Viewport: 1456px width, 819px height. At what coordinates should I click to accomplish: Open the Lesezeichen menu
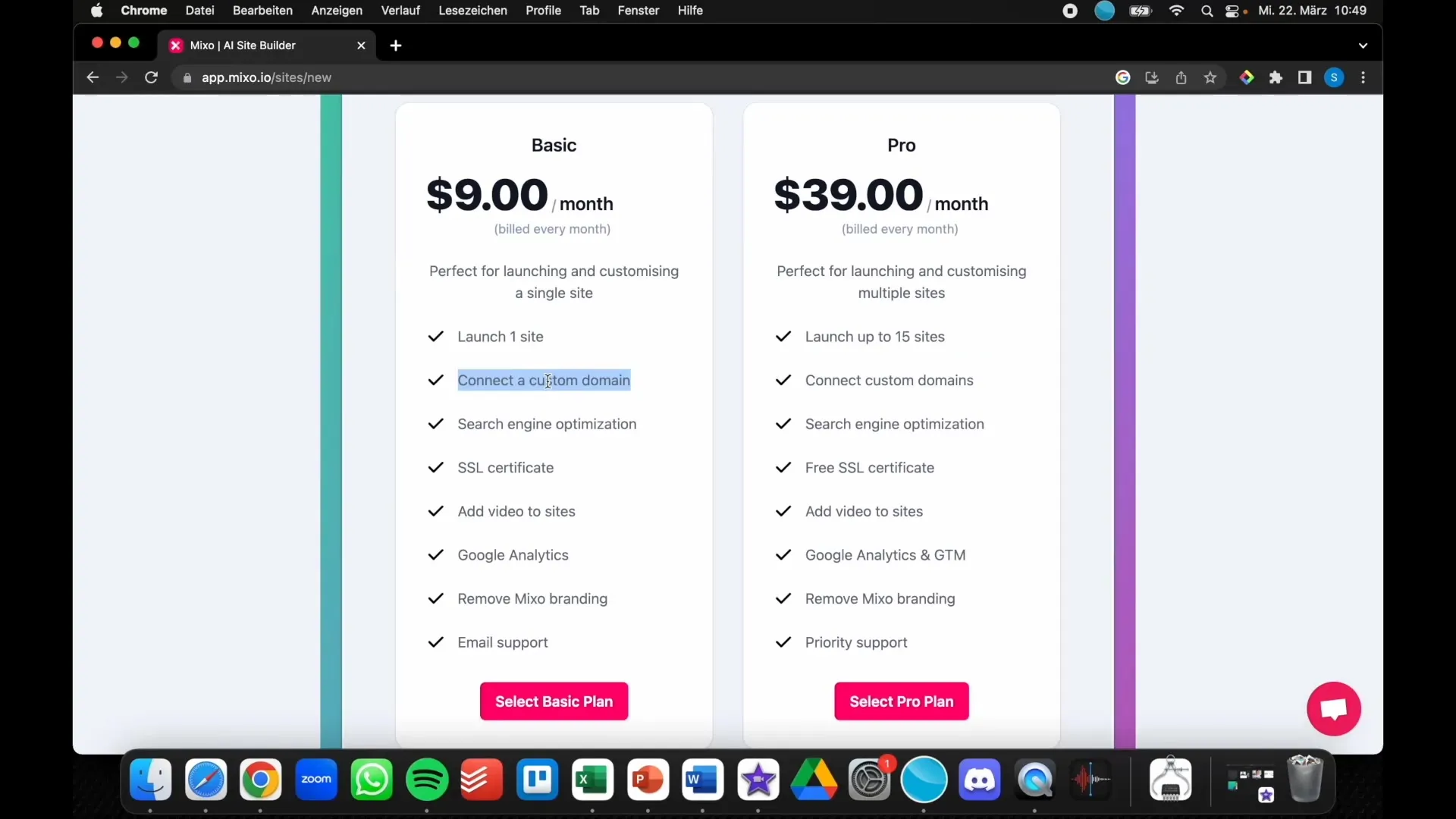pyautogui.click(x=472, y=10)
